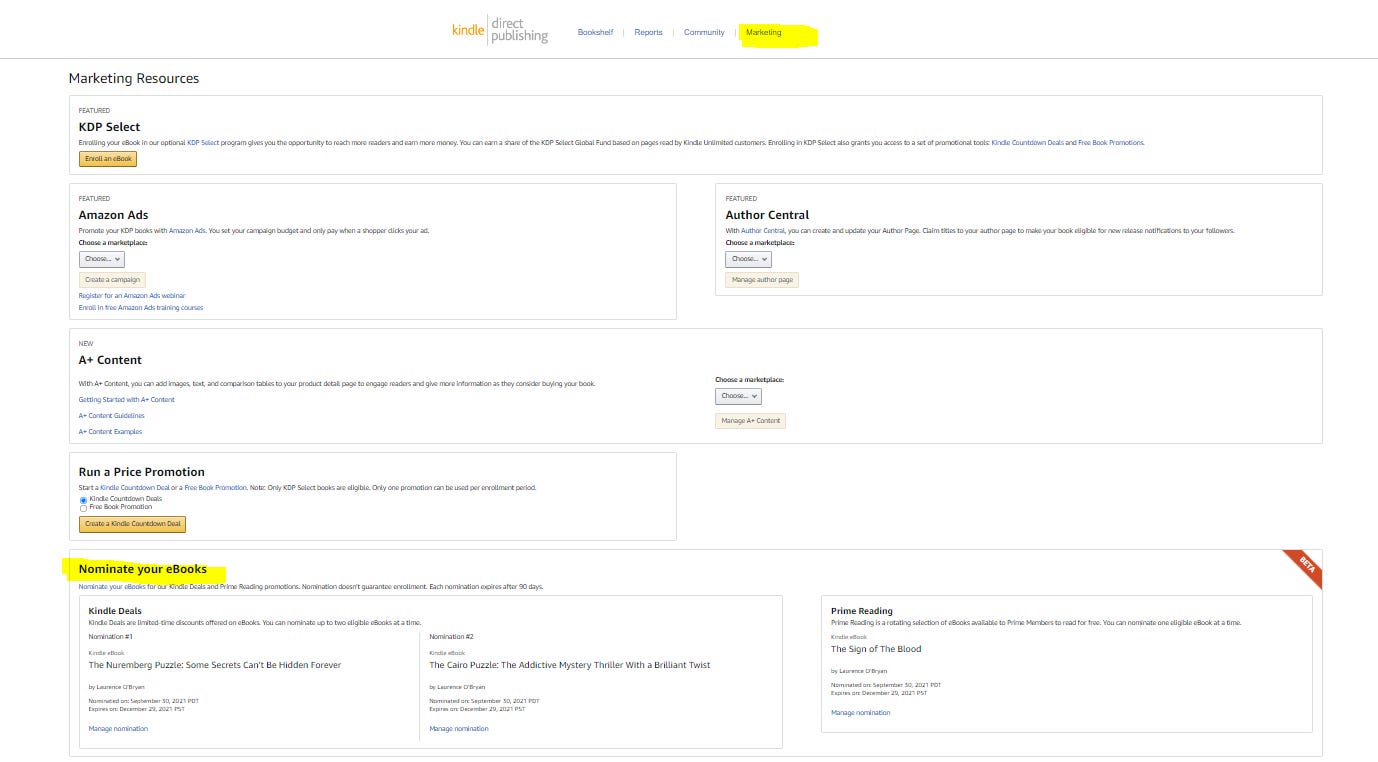Click the Run a Price Promotion heading
Viewport: 1378px width, 762px height.
coord(142,472)
